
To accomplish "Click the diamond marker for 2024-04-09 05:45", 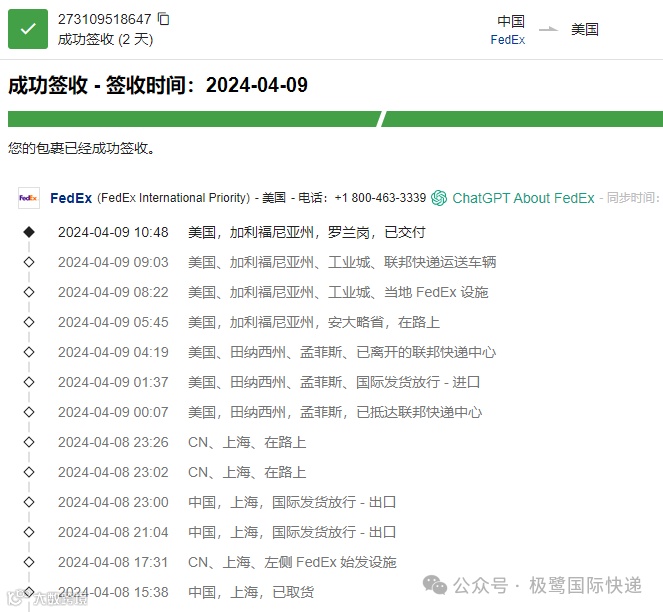I will (29, 322).
